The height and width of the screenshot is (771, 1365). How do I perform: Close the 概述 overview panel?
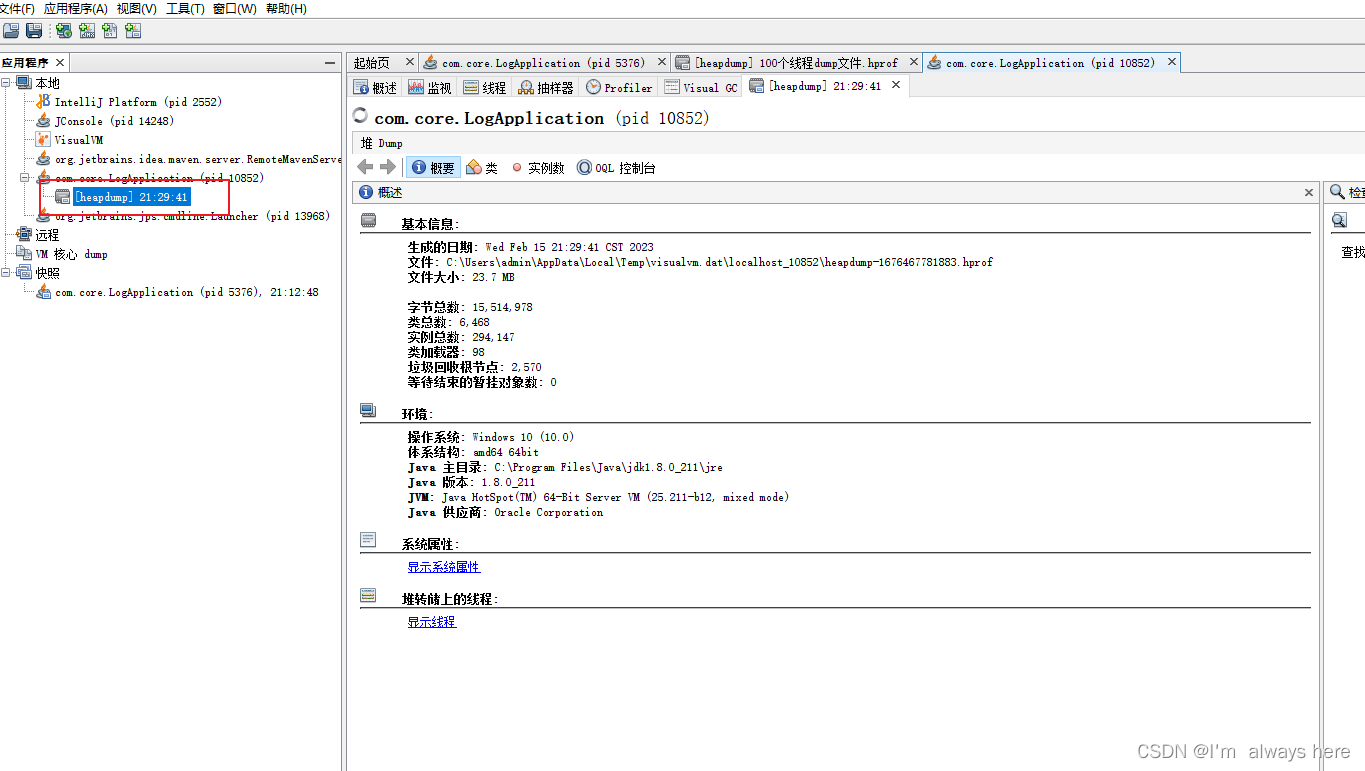(1309, 192)
